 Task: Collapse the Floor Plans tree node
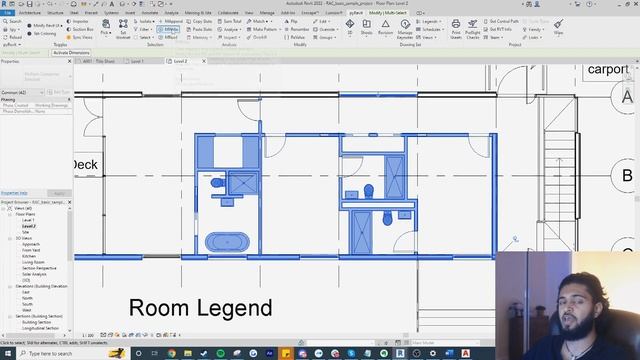coord(10,214)
